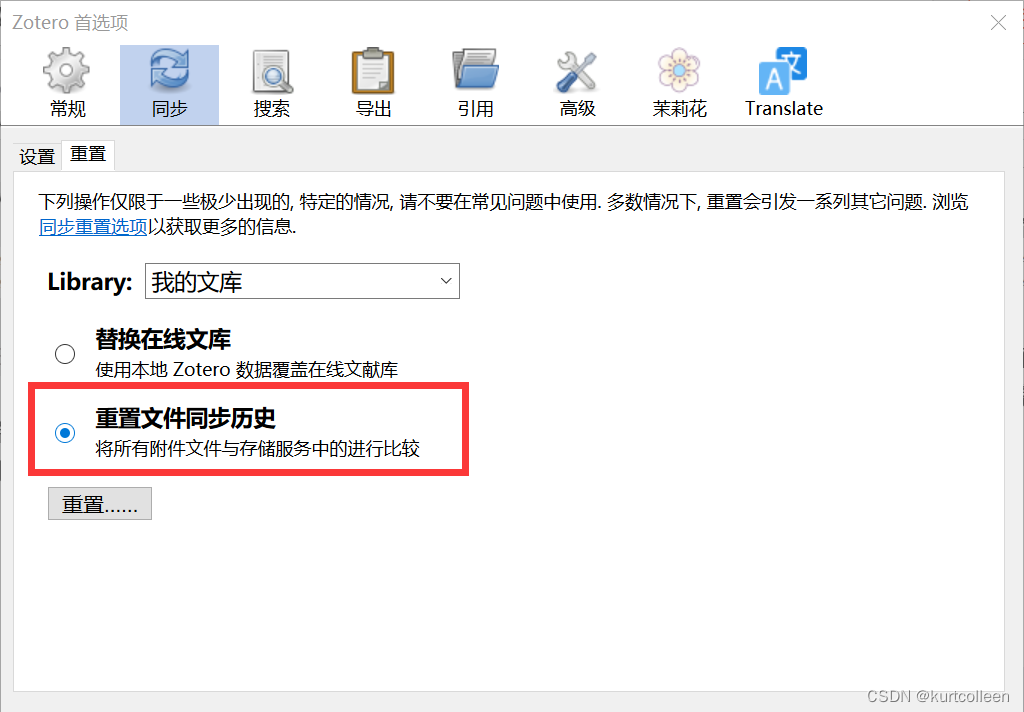
Task: Click the 重置...... button
Action: coord(99,503)
